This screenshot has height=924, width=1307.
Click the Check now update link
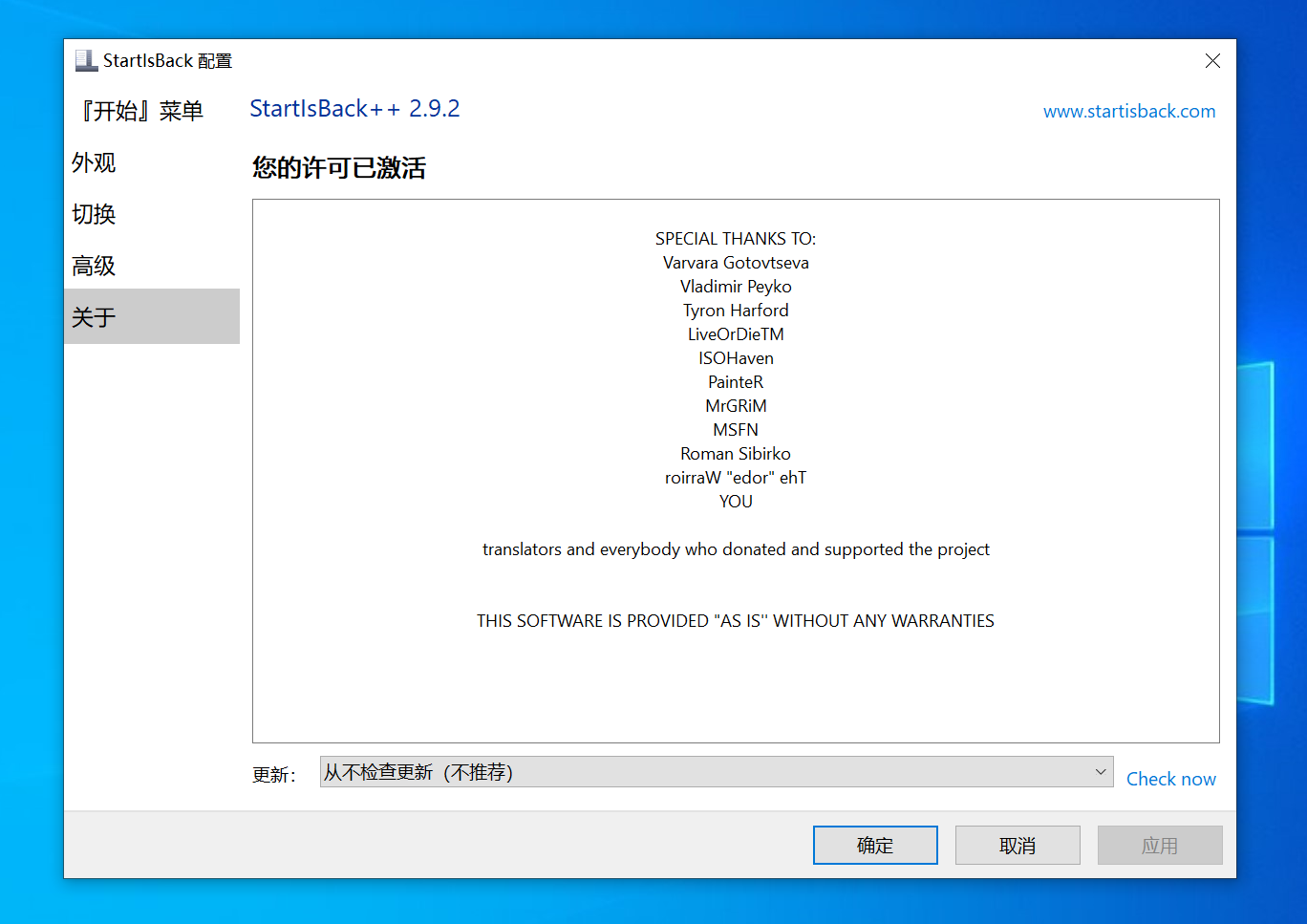point(1170,779)
